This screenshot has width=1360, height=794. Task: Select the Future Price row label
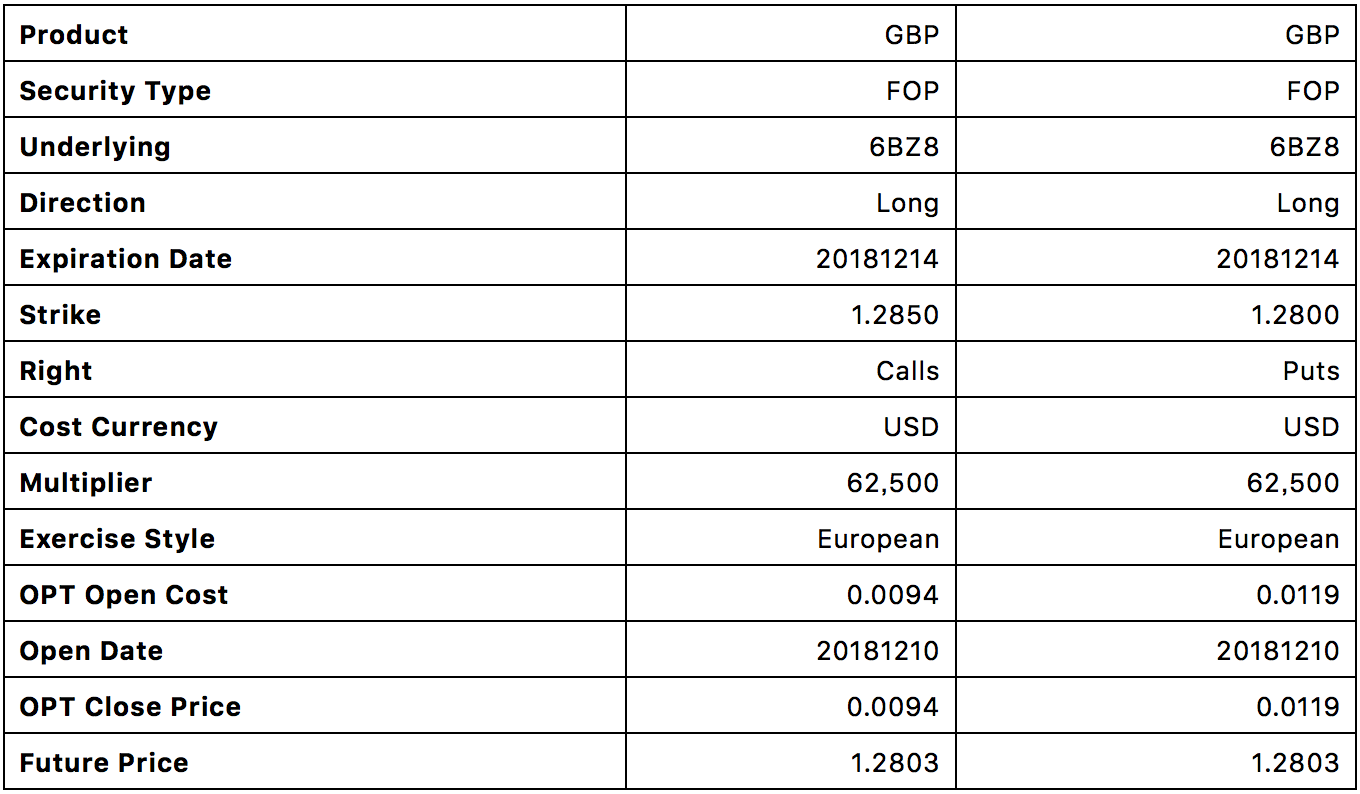pyautogui.click(x=104, y=763)
